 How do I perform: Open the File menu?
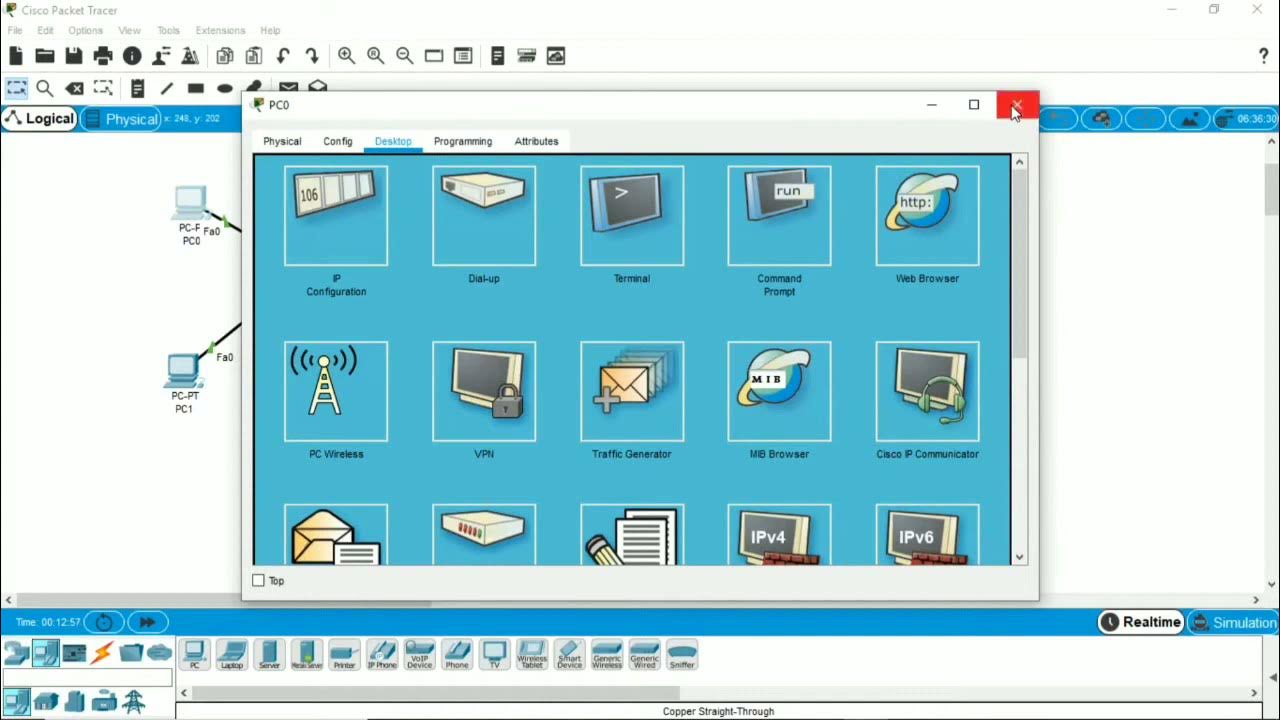[15, 31]
